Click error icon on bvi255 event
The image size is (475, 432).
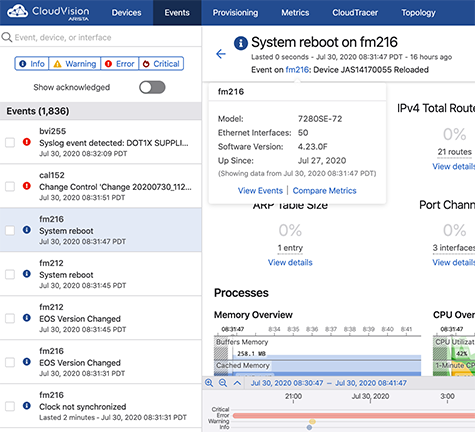coord(27,142)
